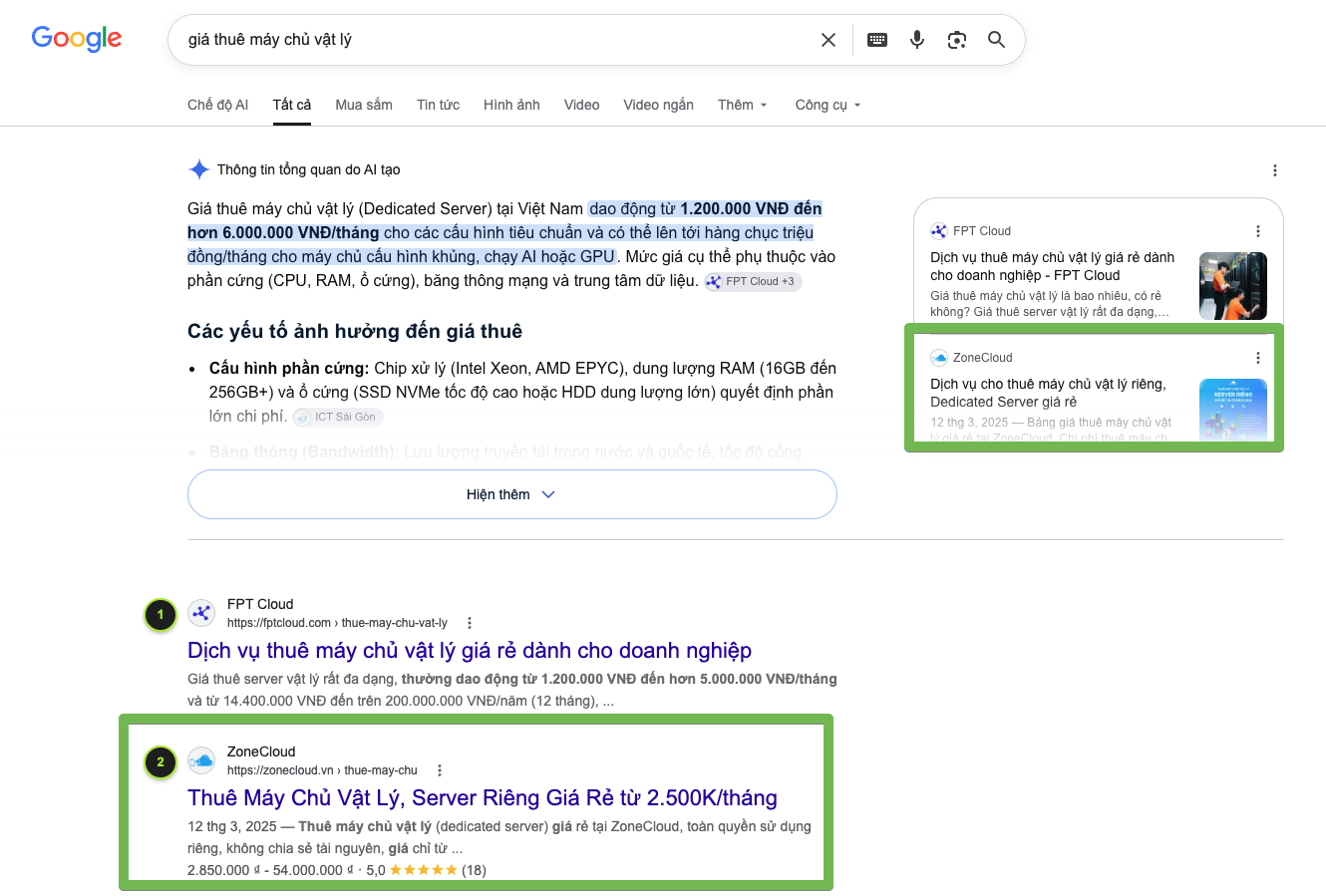1326x896 pixels.
Task: Click the FPT Cloud card thumbnail image
Action: coord(1233,286)
